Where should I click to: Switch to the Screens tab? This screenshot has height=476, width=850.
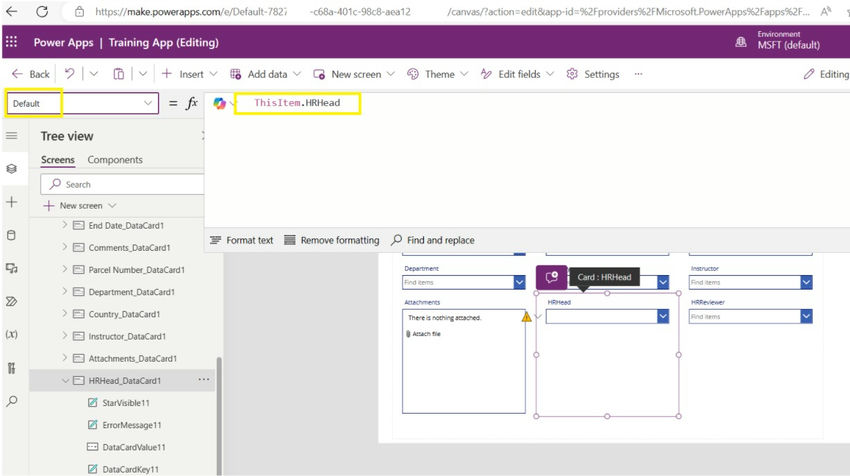(57, 160)
